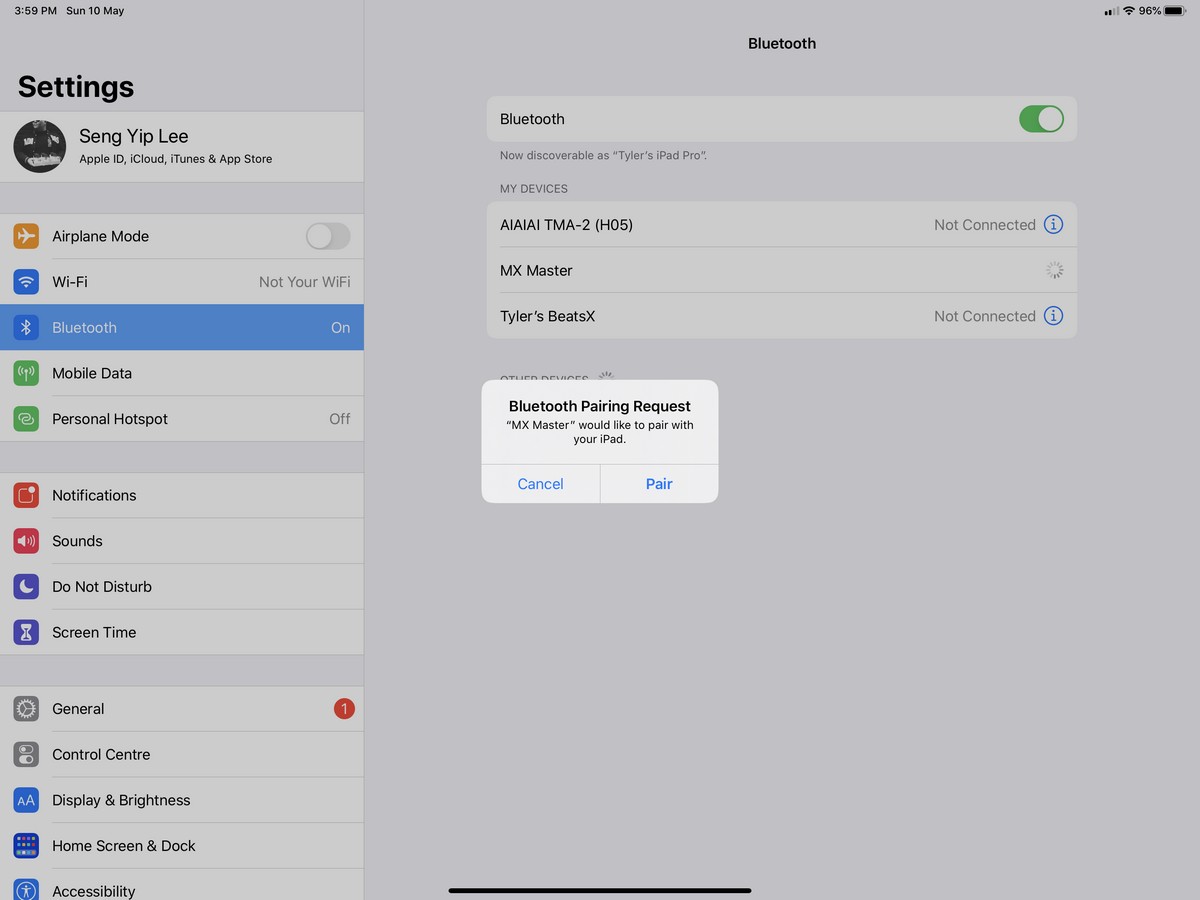Open Screen Time settings
Screen dimensions: 1200x900
click(x=182, y=632)
